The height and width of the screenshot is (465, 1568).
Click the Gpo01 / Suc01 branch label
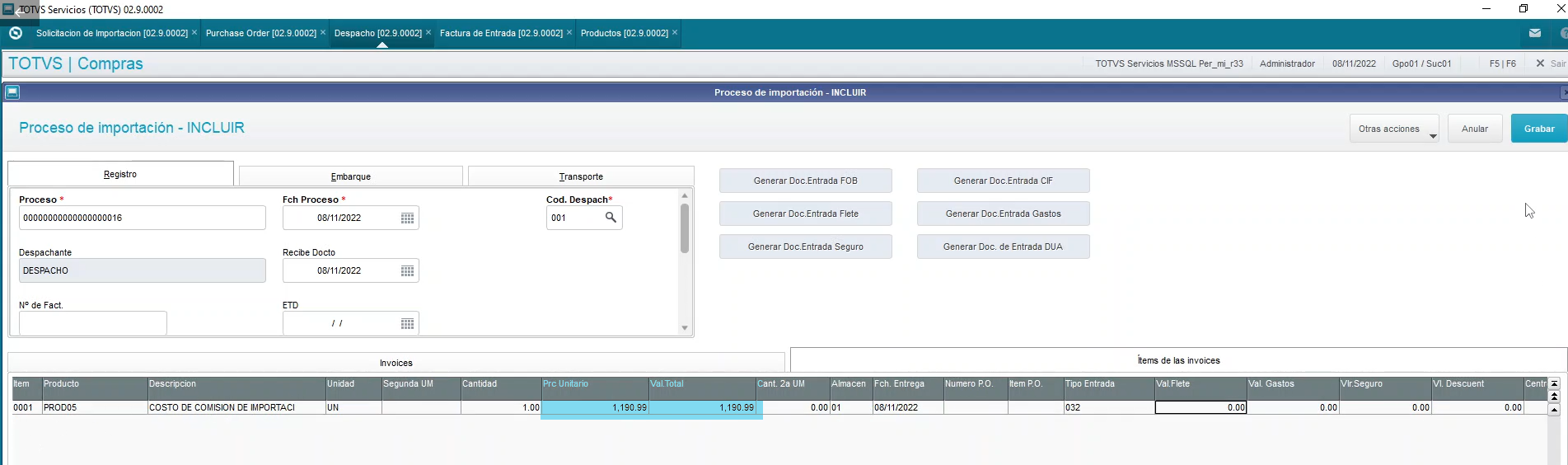[1422, 63]
